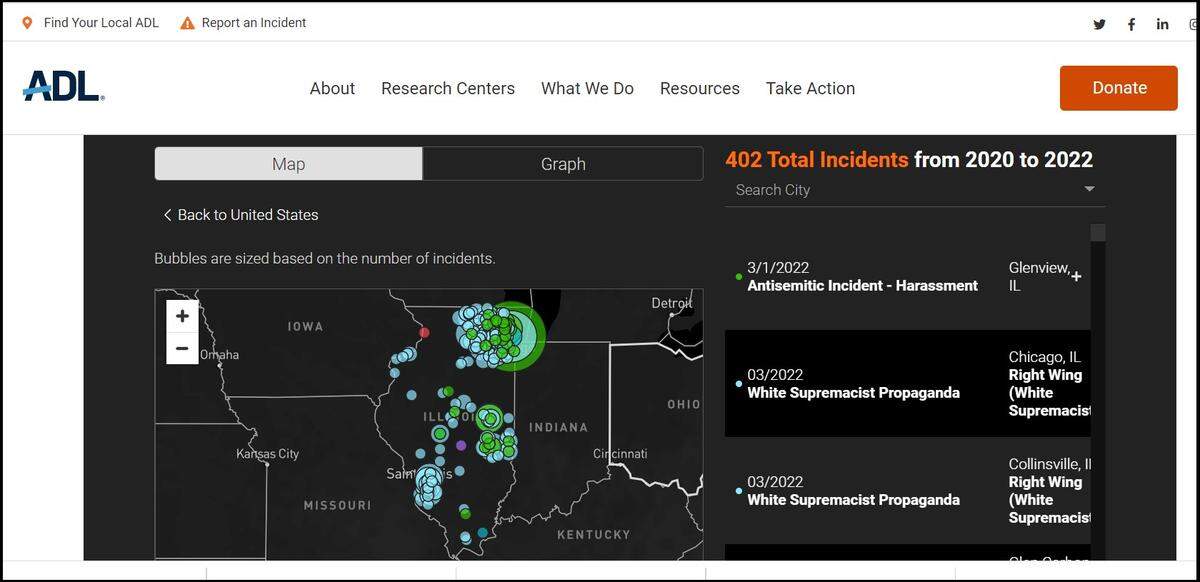The height and width of the screenshot is (582, 1200).
Task: Click the 3/1/2022 date text
Action: [x=778, y=268]
